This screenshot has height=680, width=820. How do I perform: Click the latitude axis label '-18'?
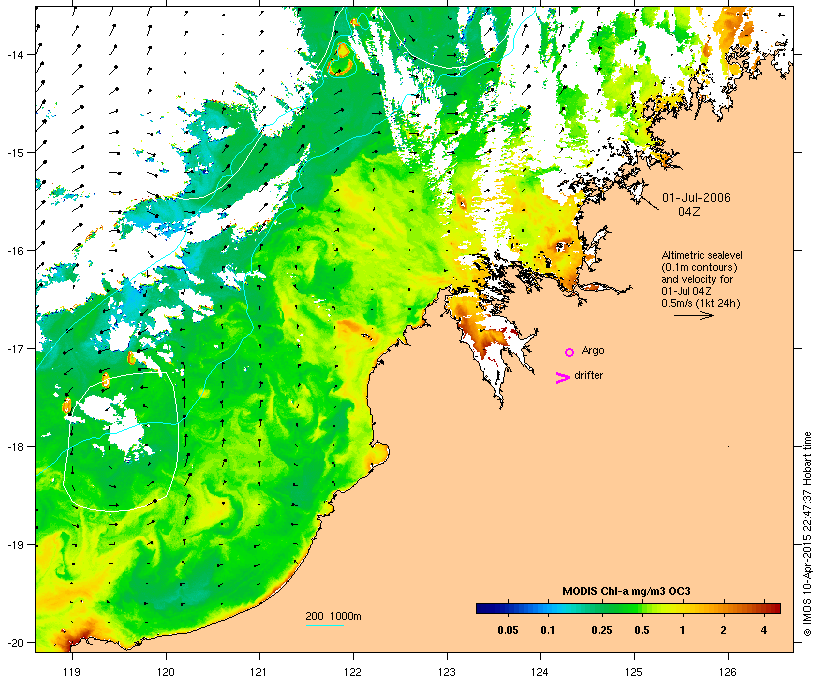click(14, 447)
